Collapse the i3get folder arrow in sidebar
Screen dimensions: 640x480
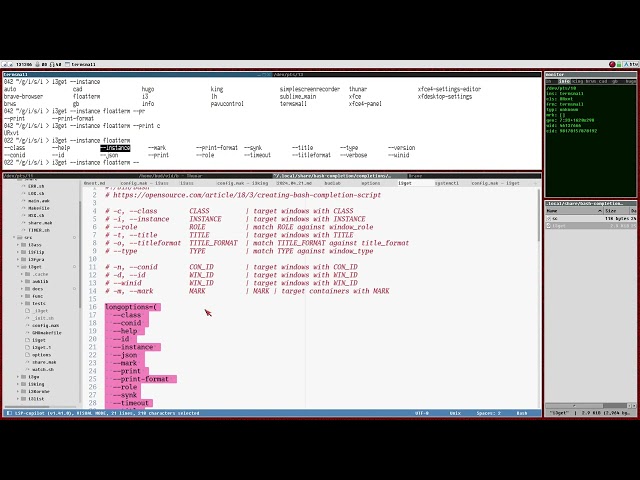[x=18, y=267]
